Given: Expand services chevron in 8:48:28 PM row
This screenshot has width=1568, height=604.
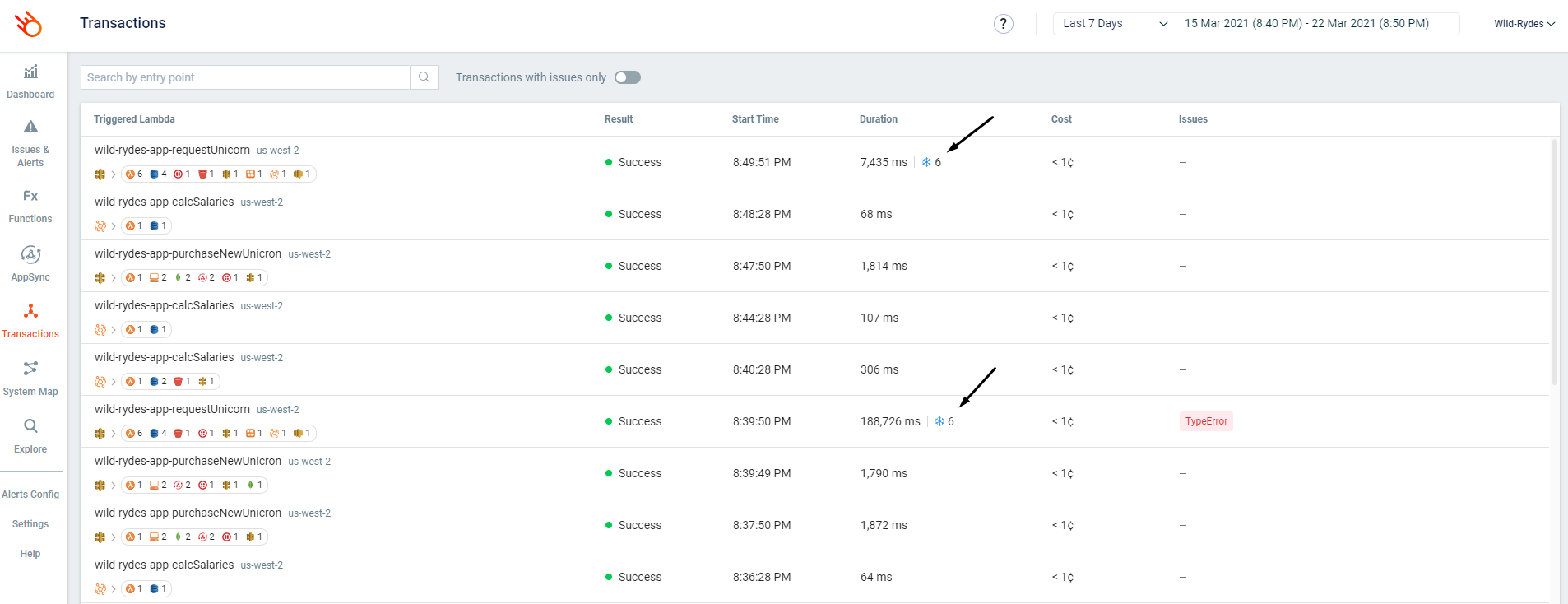Looking at the screenshot, I should click(x=114, y=226).
